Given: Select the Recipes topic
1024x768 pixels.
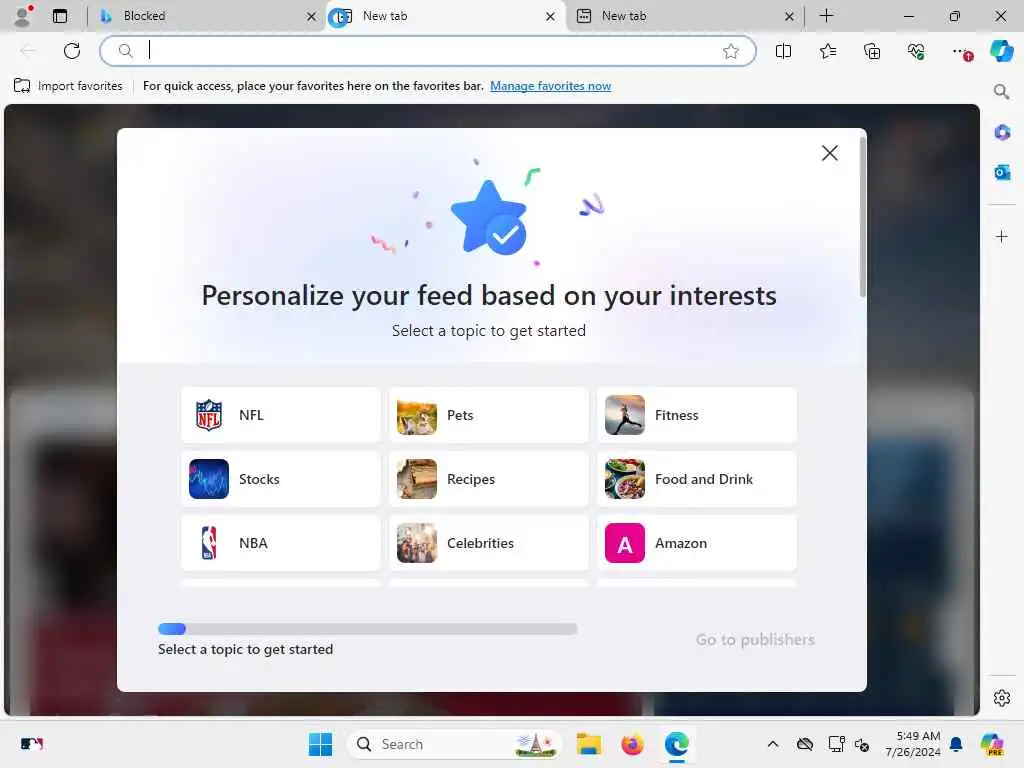Looking at the screenshot, I should [x=488, y=479].
